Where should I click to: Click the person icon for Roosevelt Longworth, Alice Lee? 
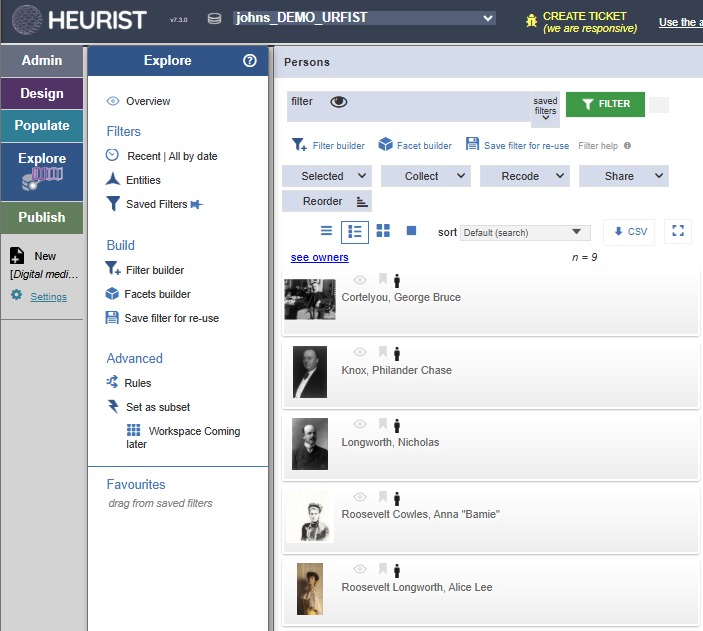click(397, 570)
